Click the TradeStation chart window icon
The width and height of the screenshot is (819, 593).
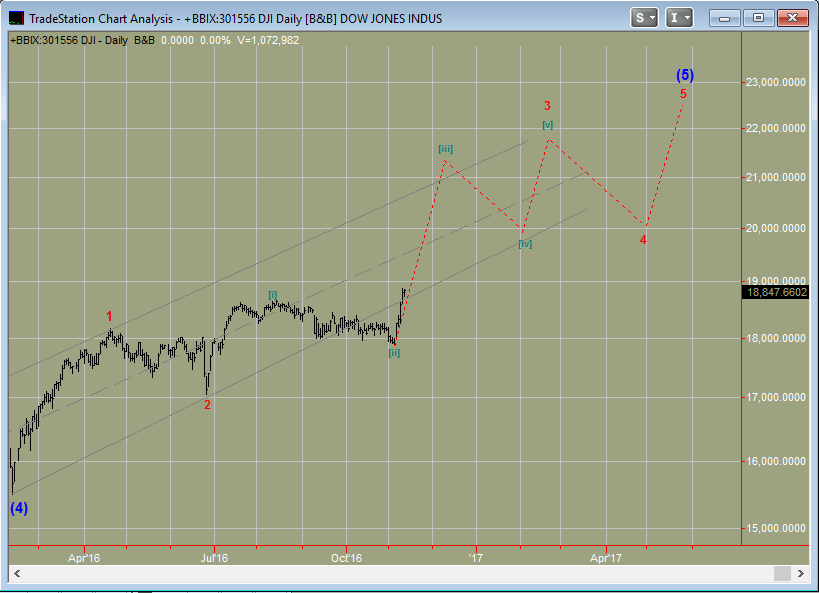[16, 18]
